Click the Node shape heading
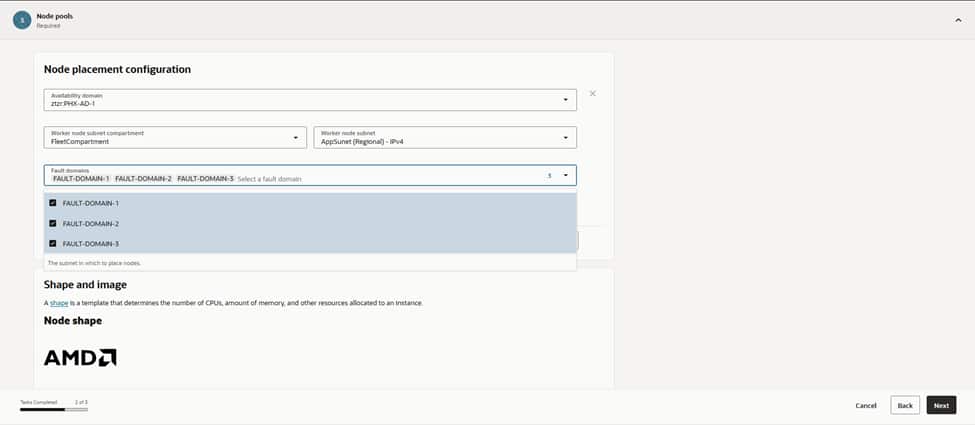 click(x=73, y=321)
